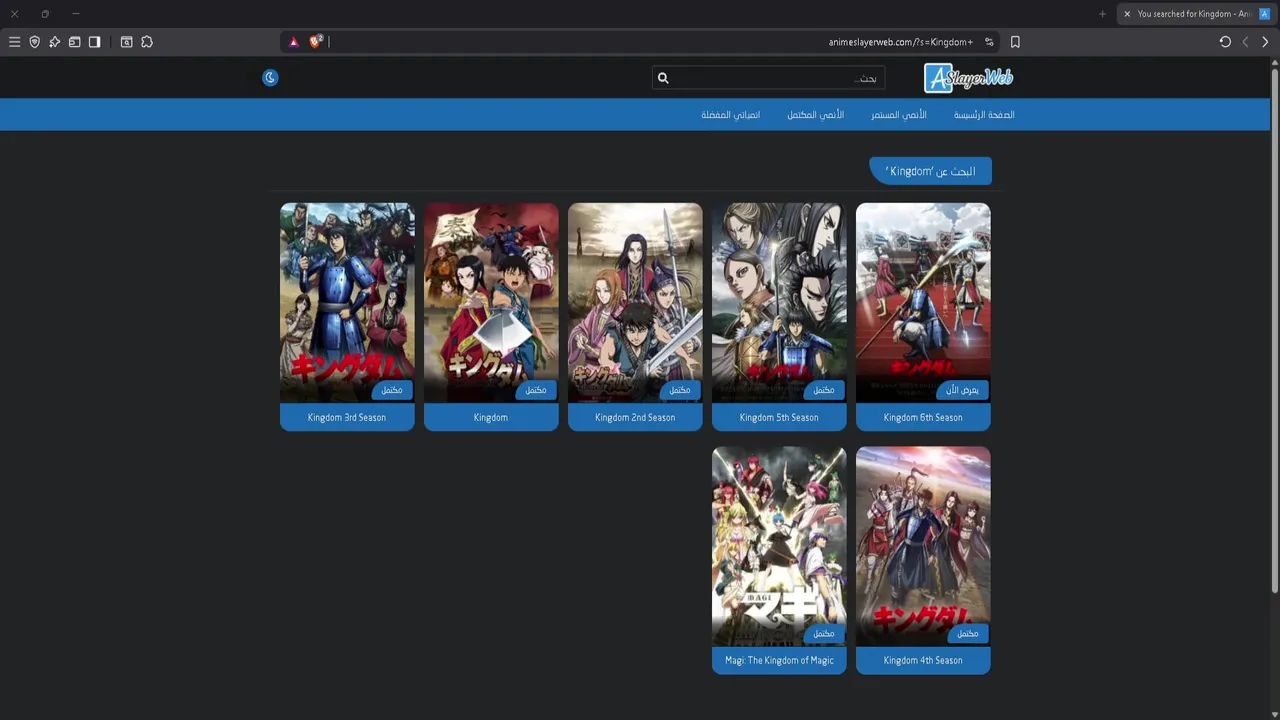Click 'Kingdom 3rd Season' title link
Image resolution: width=1280 pixels, height=720 pixels.
pos(347,418)
